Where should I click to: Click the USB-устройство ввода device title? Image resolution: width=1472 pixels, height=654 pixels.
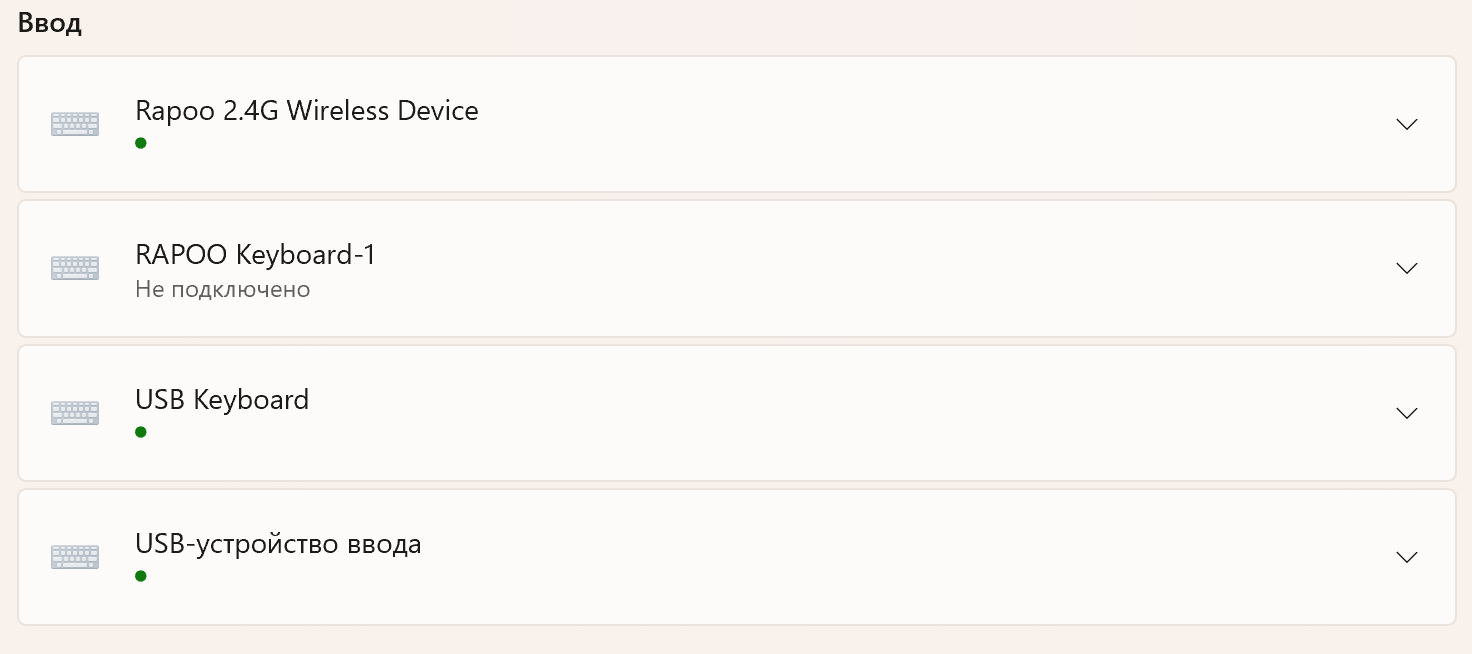[x=278, y=545]
